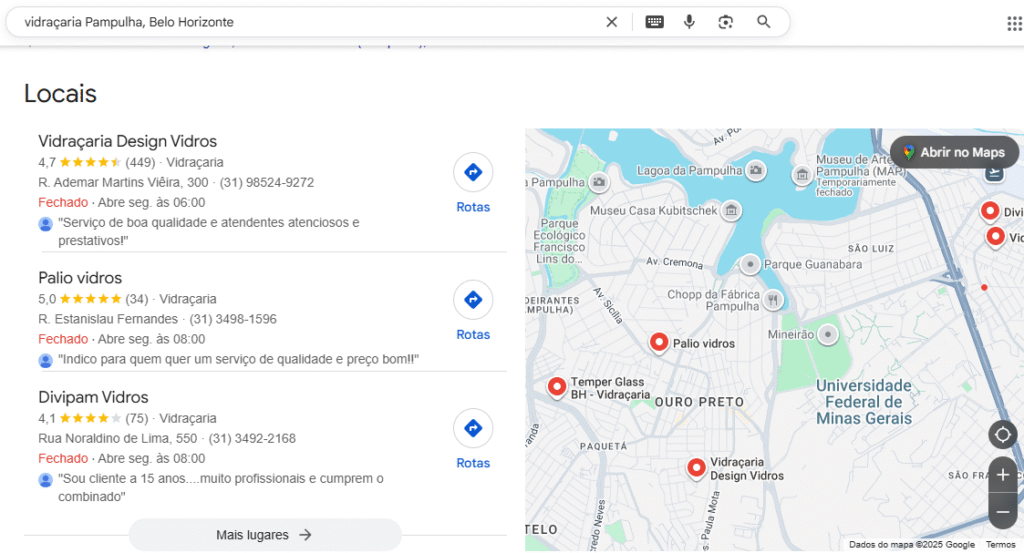Click the address R. Ademar Martins Viêira, 300
The width and height of the screenshot is (1024, 553).
tap(123, 182)
